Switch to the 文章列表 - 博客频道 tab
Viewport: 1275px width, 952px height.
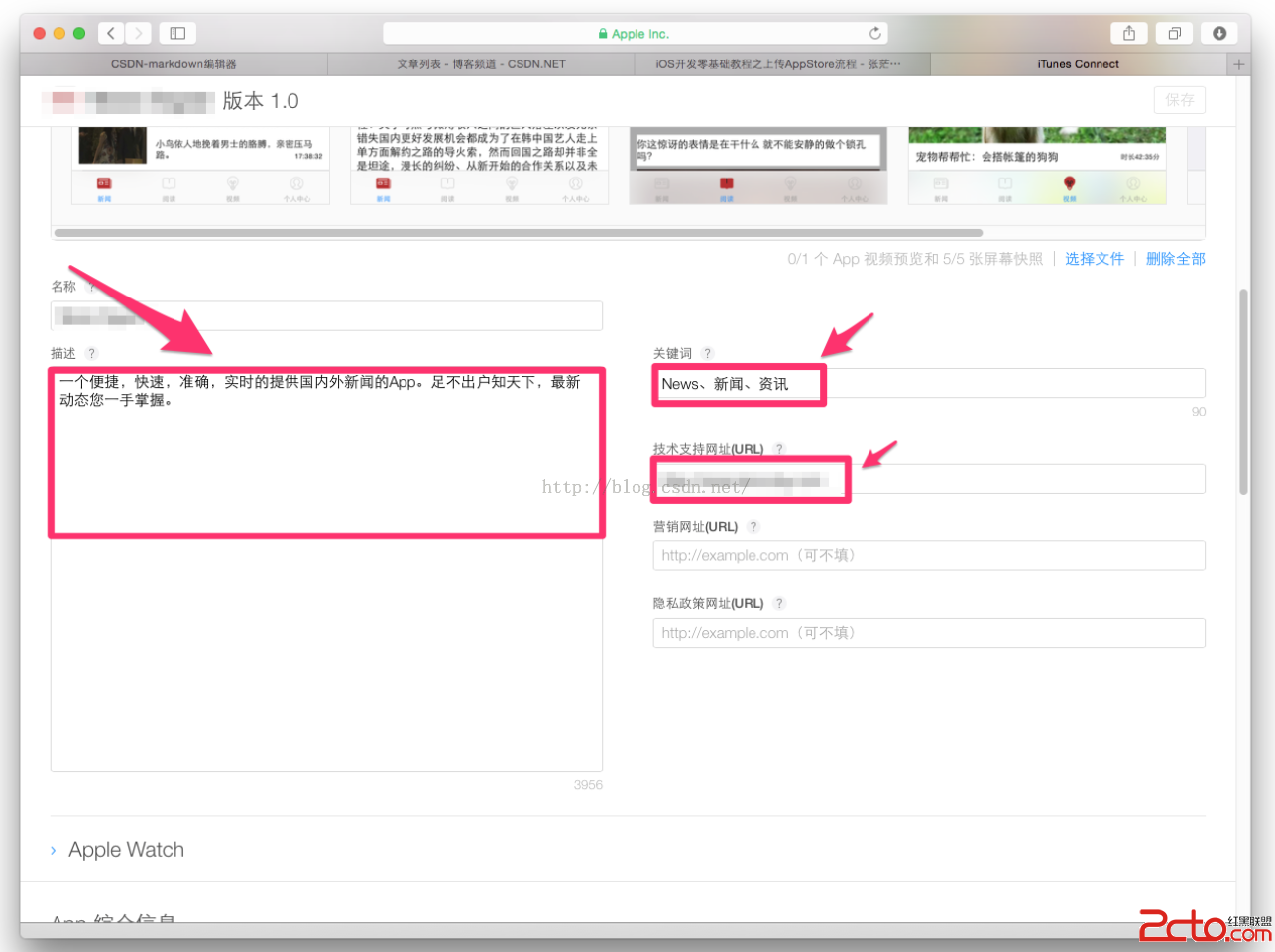pyautogui.click(x=481, y=64)
